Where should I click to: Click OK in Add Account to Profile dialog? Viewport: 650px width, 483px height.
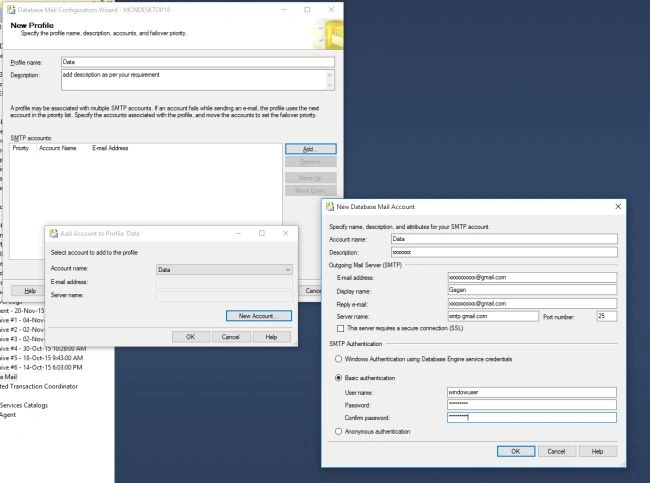click(190, 337)
